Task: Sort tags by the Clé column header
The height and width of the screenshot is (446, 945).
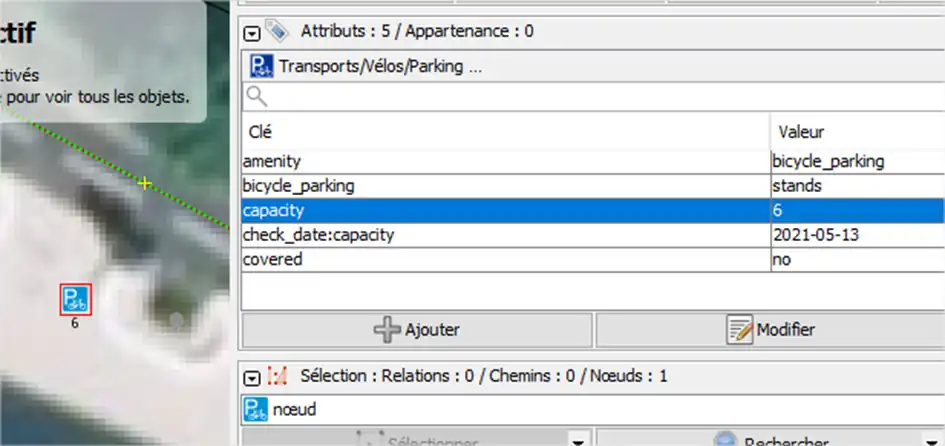Action: coord(505,132)
